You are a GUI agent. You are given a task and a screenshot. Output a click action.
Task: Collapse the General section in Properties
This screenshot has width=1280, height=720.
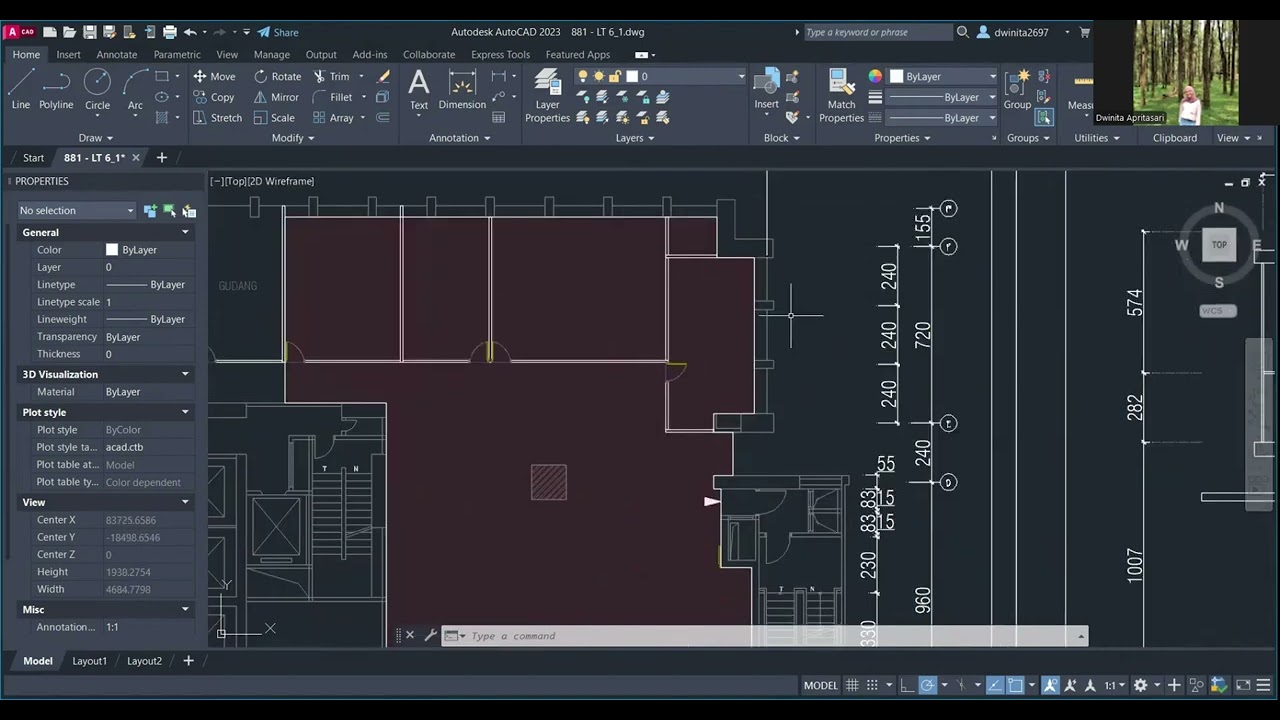(185, 232)
